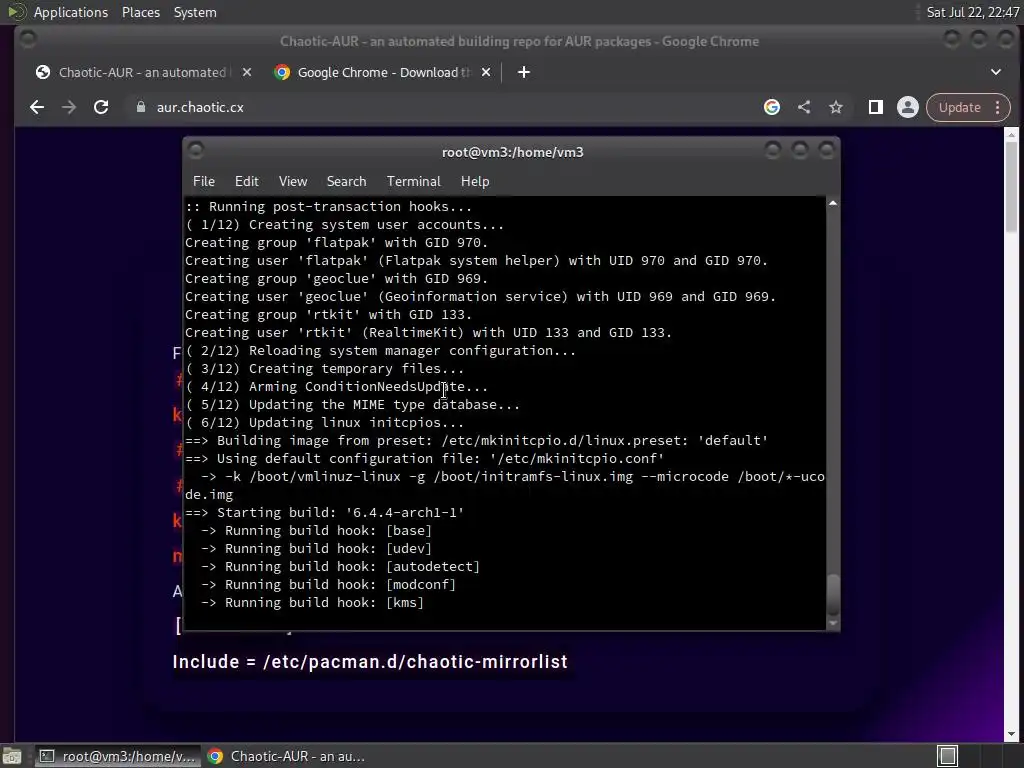Image resolution: width=1024 pixels, height=768 pixels.
Task: Close the Google Chrome Download tab
Action: click(x=486, y=72)
